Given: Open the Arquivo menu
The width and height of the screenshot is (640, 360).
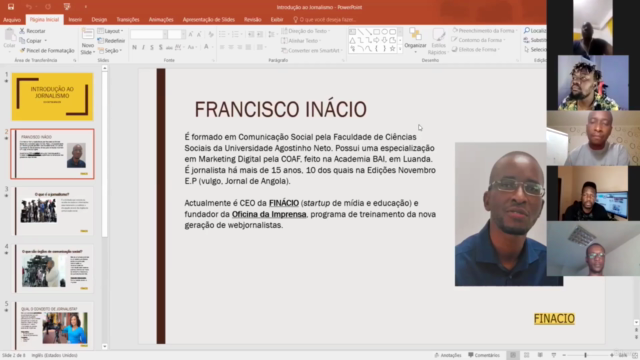Looking at the screenshot, I should click(12, 20).
